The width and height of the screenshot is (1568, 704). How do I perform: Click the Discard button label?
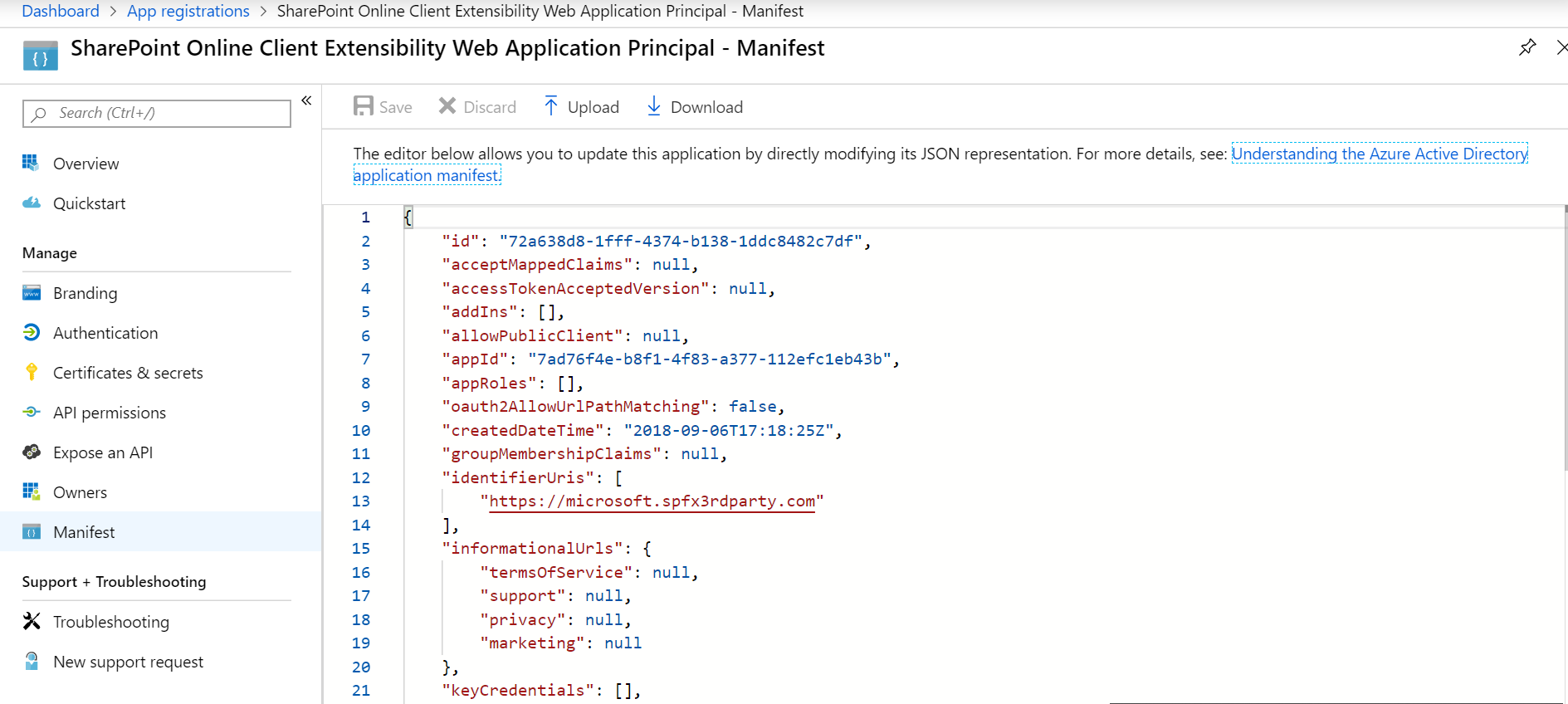click(490, 107)
